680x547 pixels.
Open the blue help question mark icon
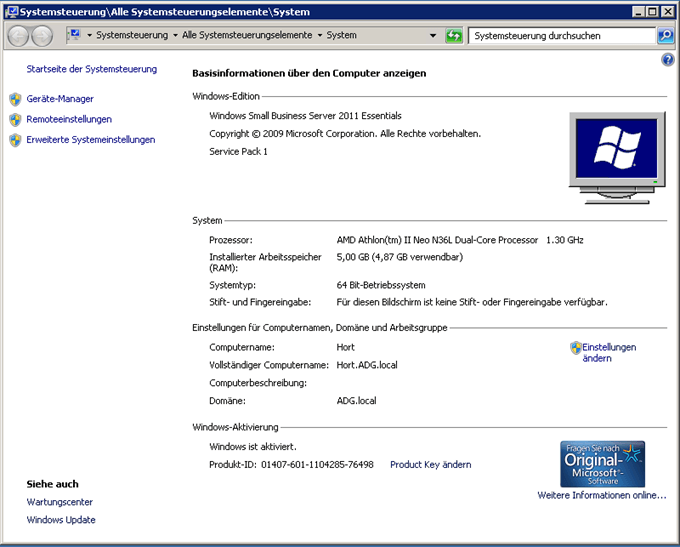tap(667, 59)
